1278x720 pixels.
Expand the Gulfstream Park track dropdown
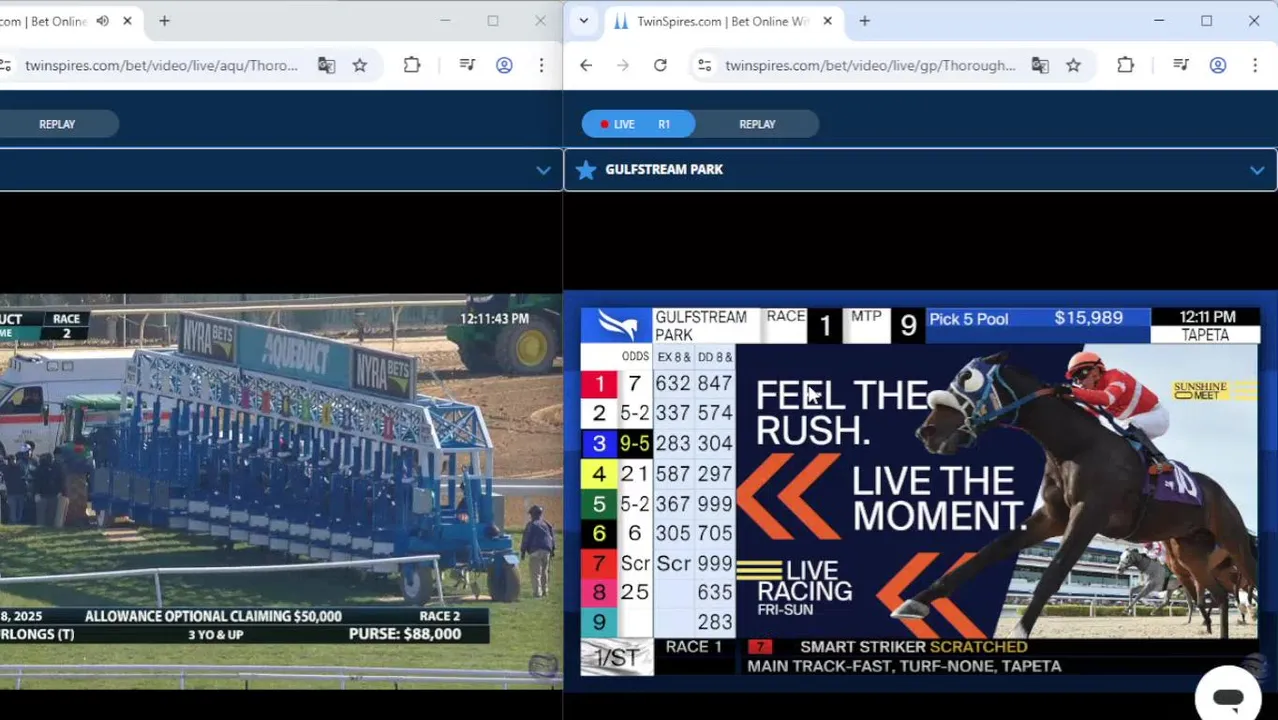tap(1257, 170)
